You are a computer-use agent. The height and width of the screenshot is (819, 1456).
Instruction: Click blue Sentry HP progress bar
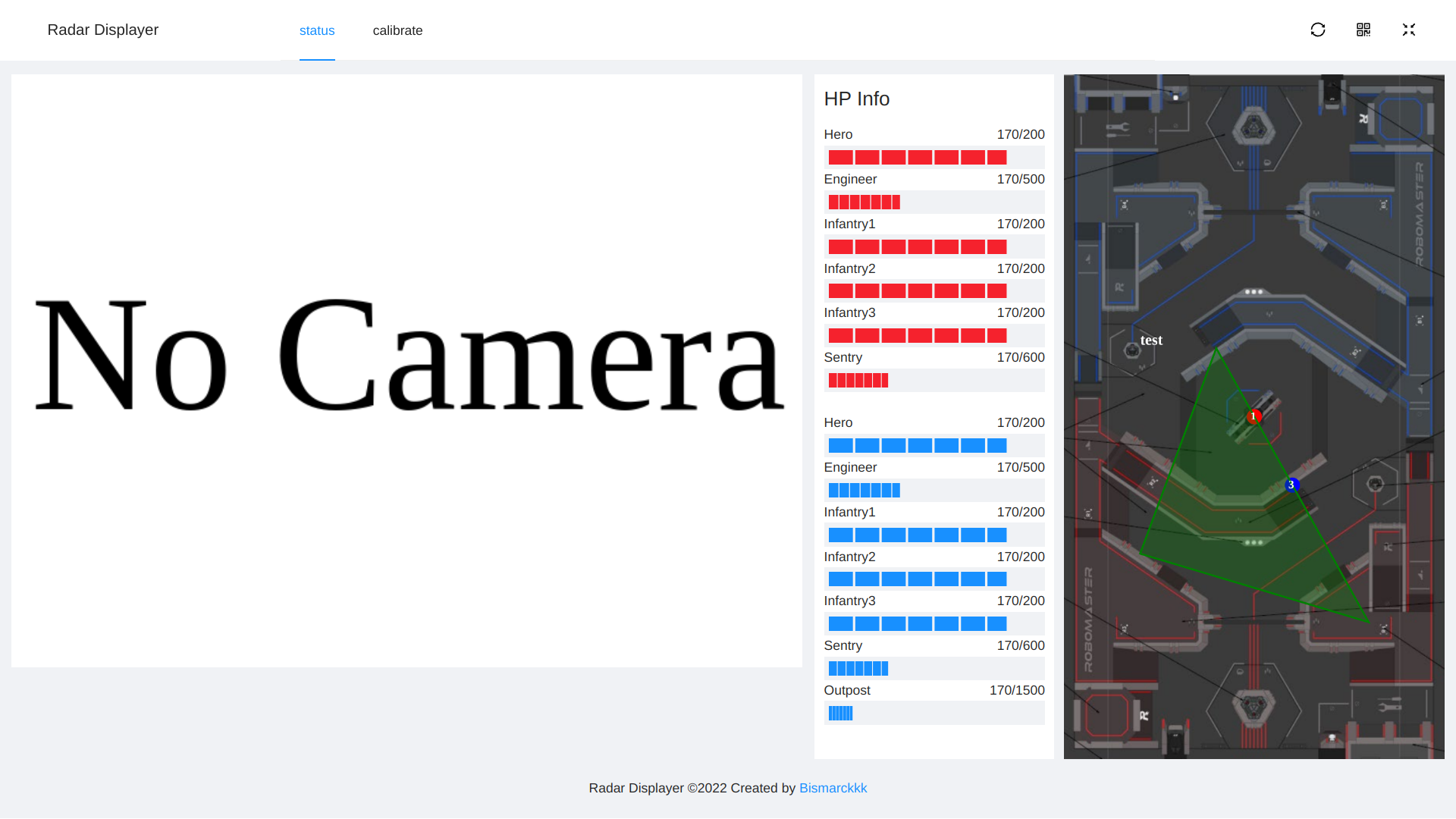[x=934, y=668]
